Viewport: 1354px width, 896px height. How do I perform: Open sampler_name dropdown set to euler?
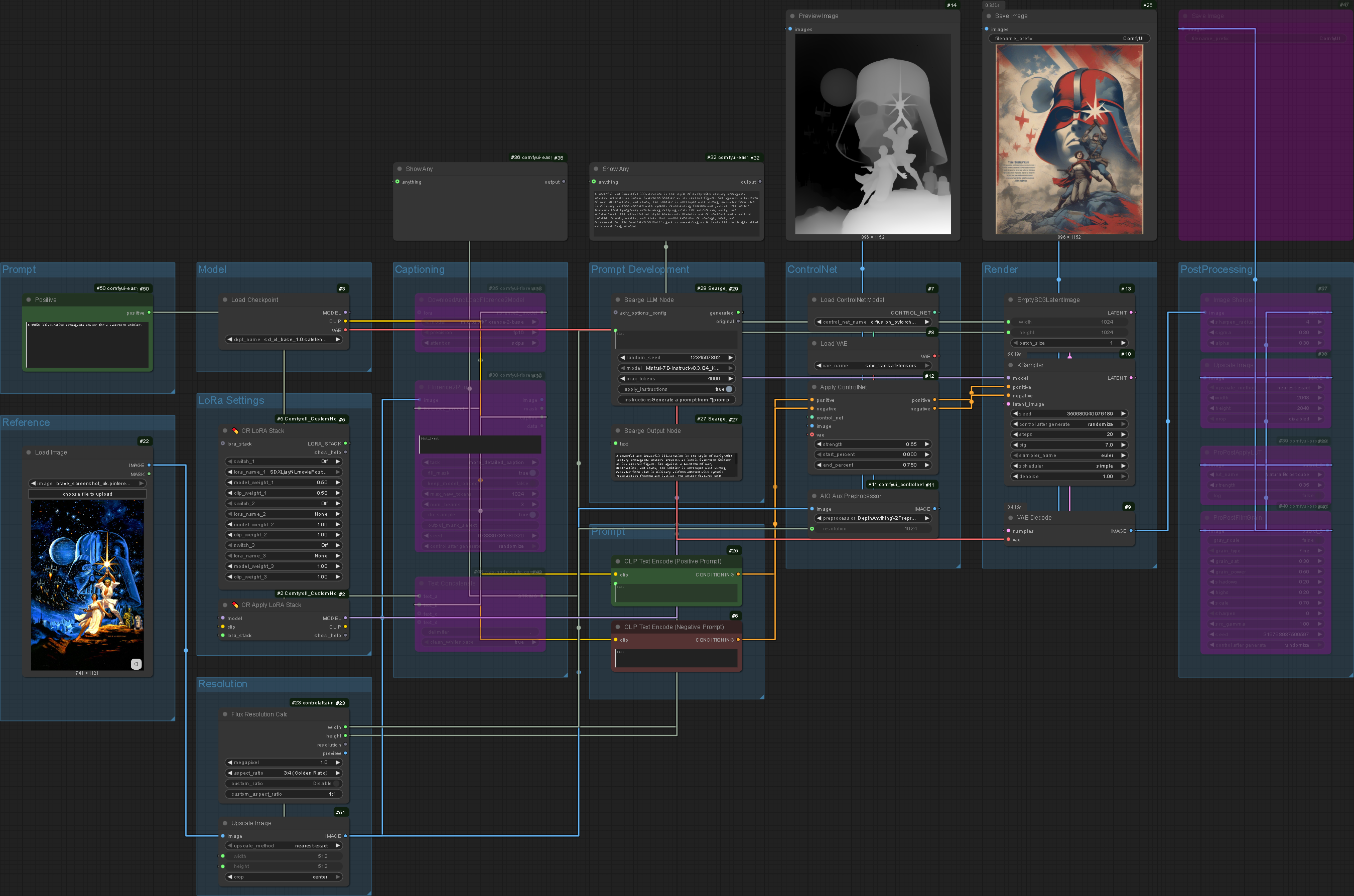(x=1069, y=456)
